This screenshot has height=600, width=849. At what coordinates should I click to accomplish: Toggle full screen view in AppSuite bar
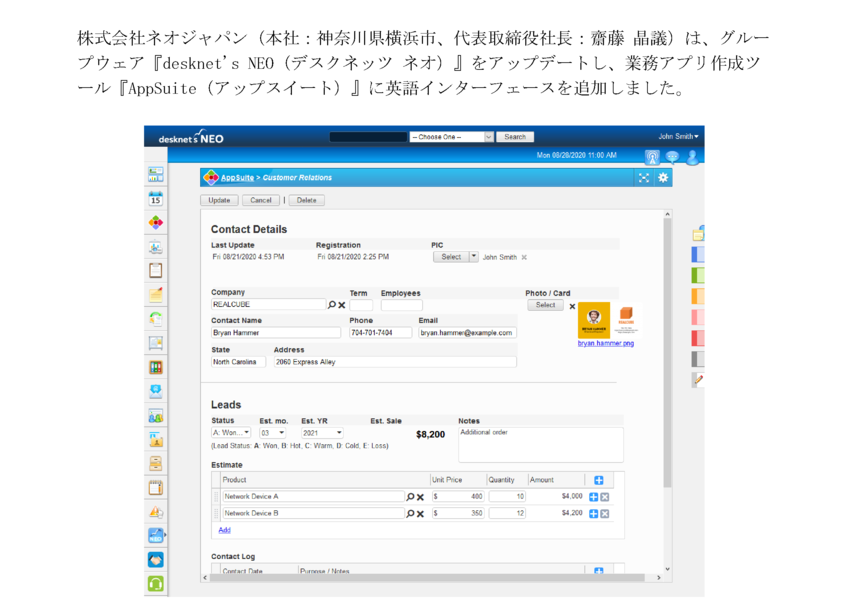click(644, 178)
